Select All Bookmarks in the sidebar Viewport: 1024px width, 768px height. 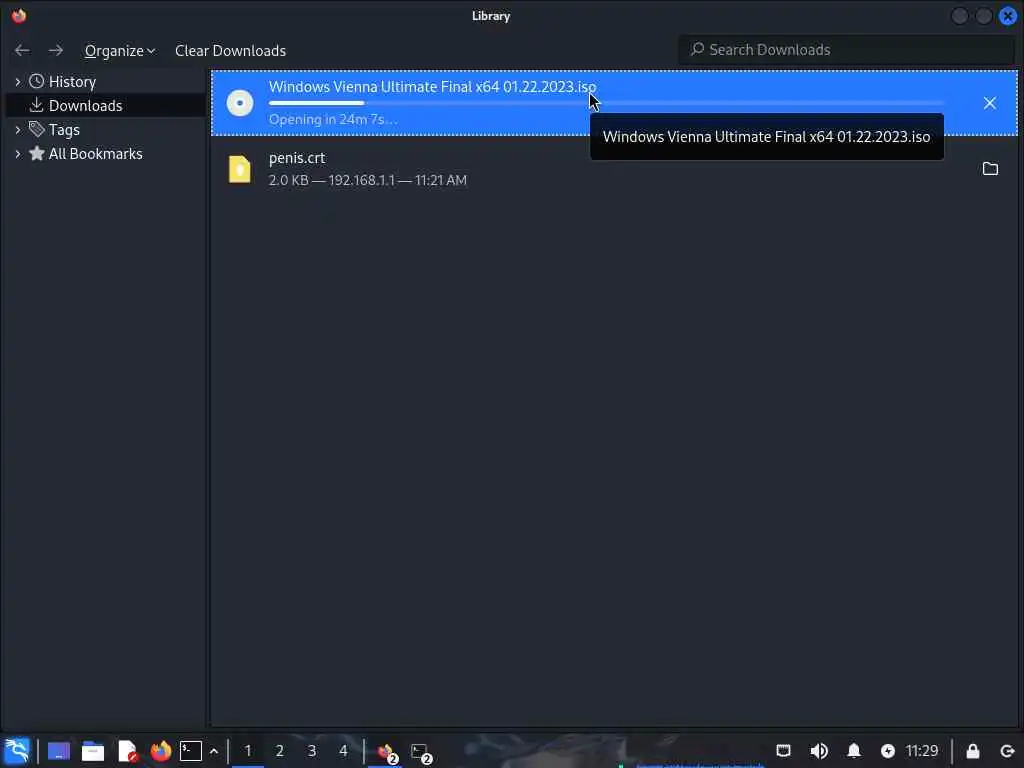tap(95, 154)
